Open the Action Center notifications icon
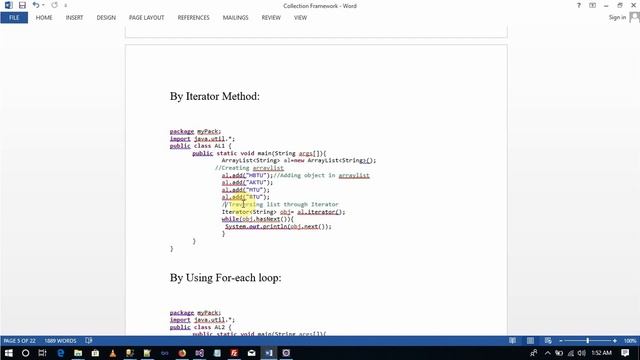Viewport: 640px width, 360px height. (x=625, y=353)
